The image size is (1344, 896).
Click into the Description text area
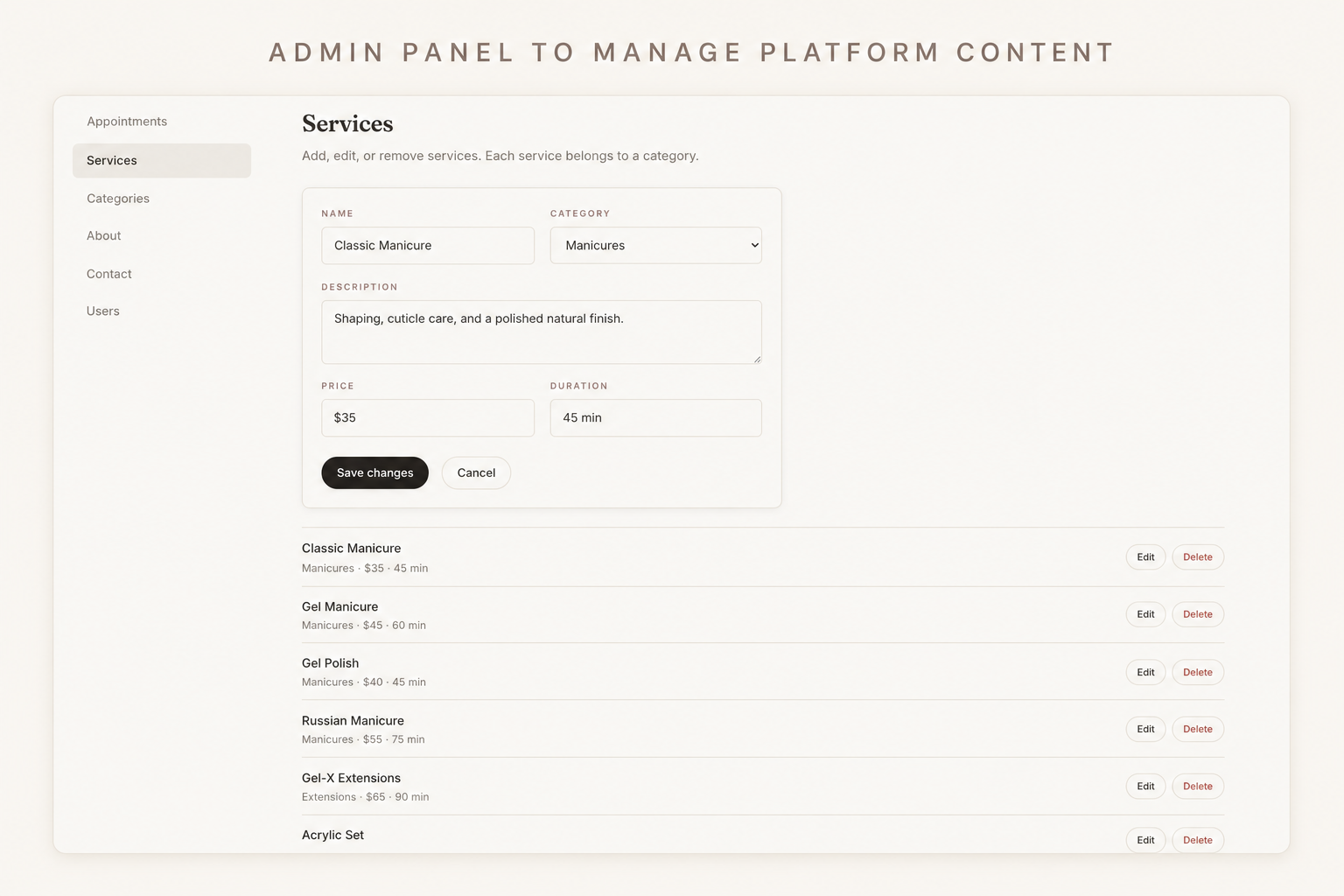pos(542,332)
